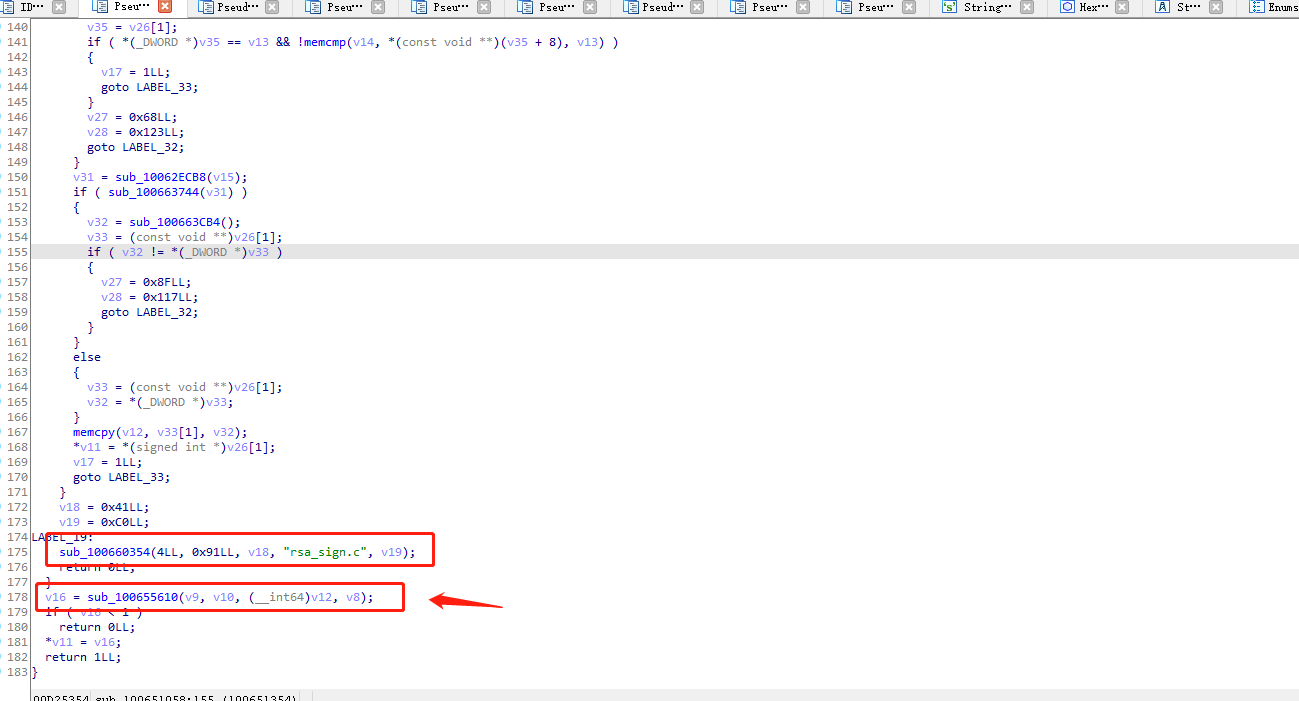Click the IDA View tab icon
The width and height of the screenshot is (1299, 701).
point(9,7)
